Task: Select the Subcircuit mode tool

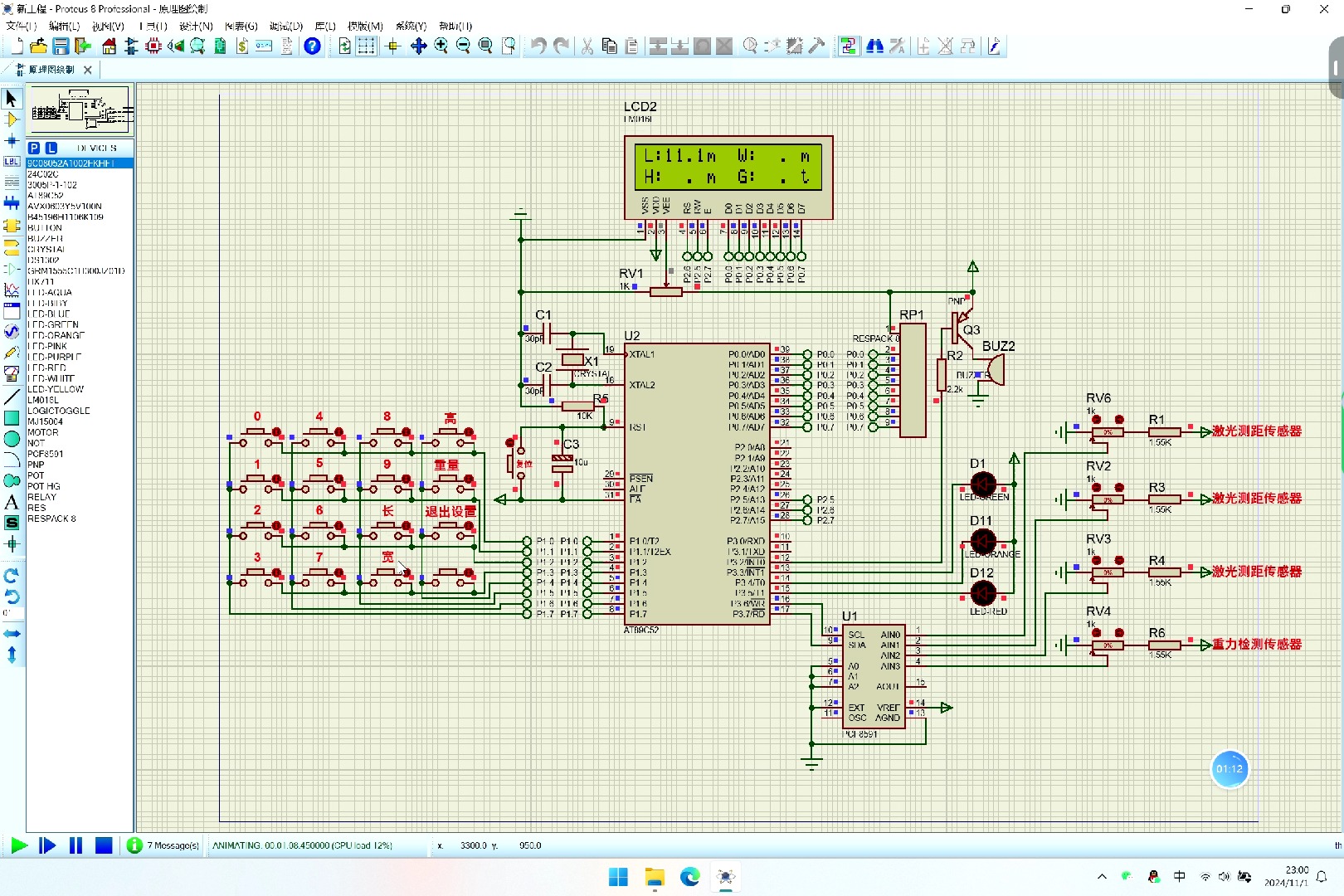Action: tap(11, 225)
